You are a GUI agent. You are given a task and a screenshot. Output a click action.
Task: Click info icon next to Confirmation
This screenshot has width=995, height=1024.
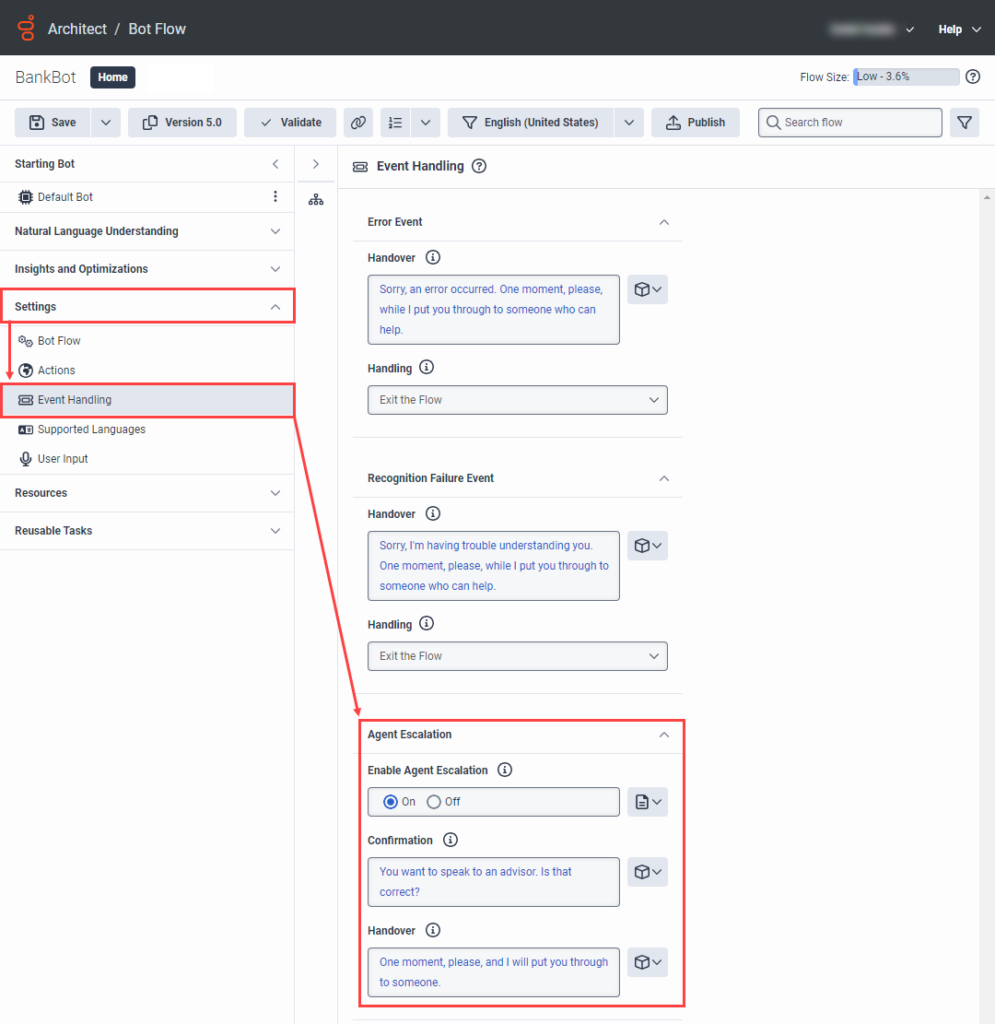coord(450,840)
